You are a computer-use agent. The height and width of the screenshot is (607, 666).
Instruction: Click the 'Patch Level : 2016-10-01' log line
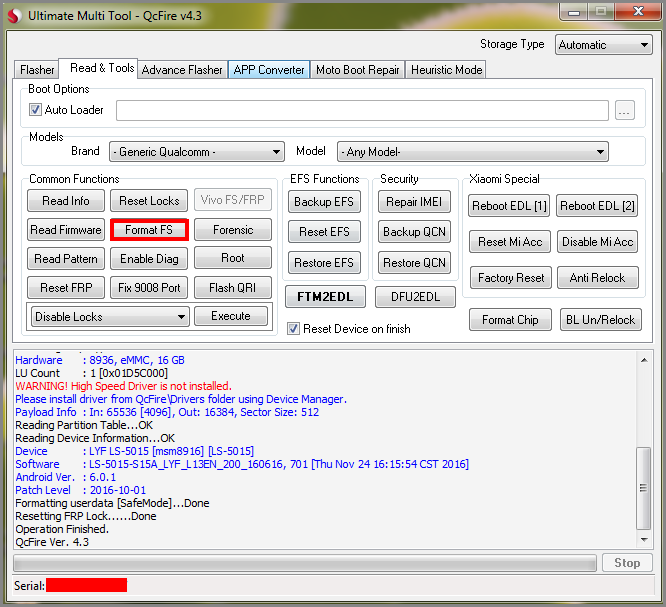point(81,490)
